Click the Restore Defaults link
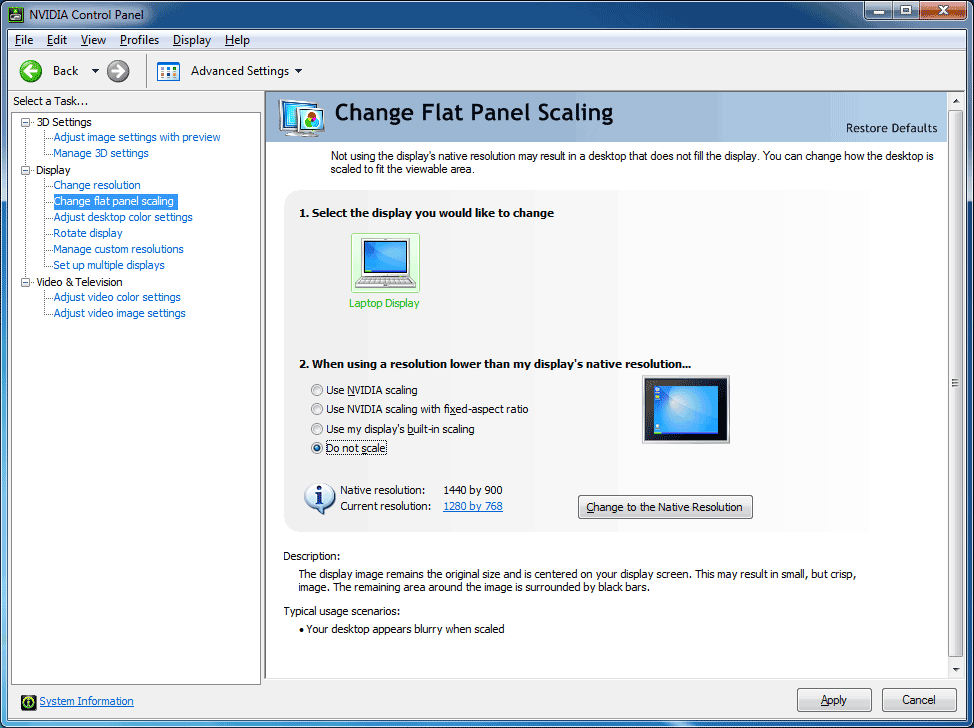 [891, 128]
